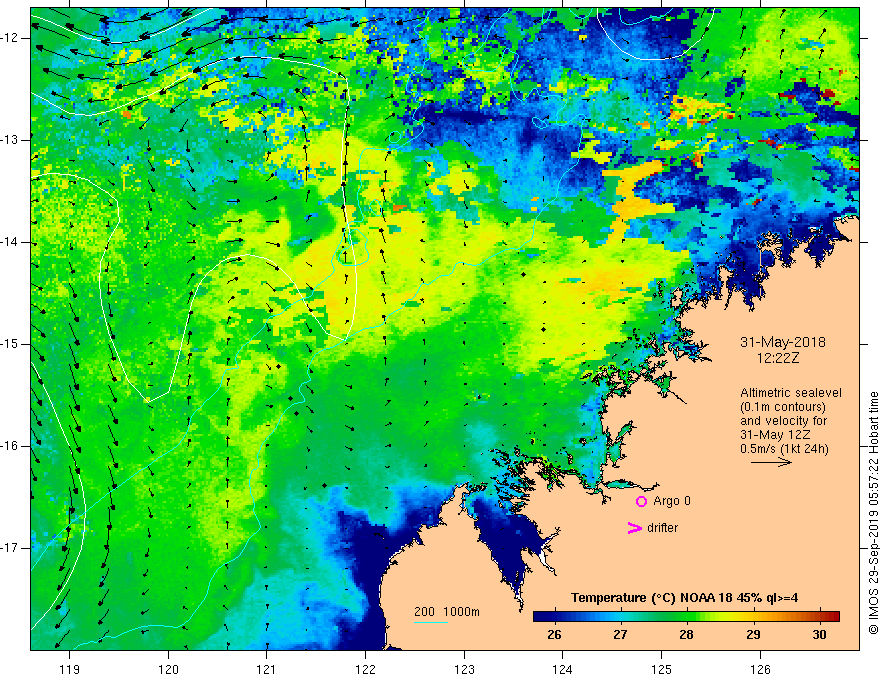
Task: Click the latitude axis label -15
Action: coord(10,344)
